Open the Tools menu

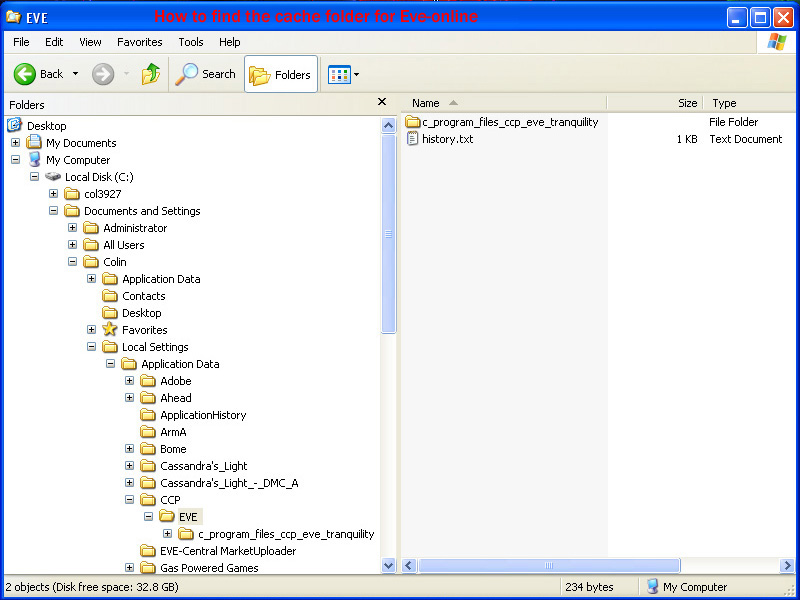pyautogui.click(x=191, y=42)
